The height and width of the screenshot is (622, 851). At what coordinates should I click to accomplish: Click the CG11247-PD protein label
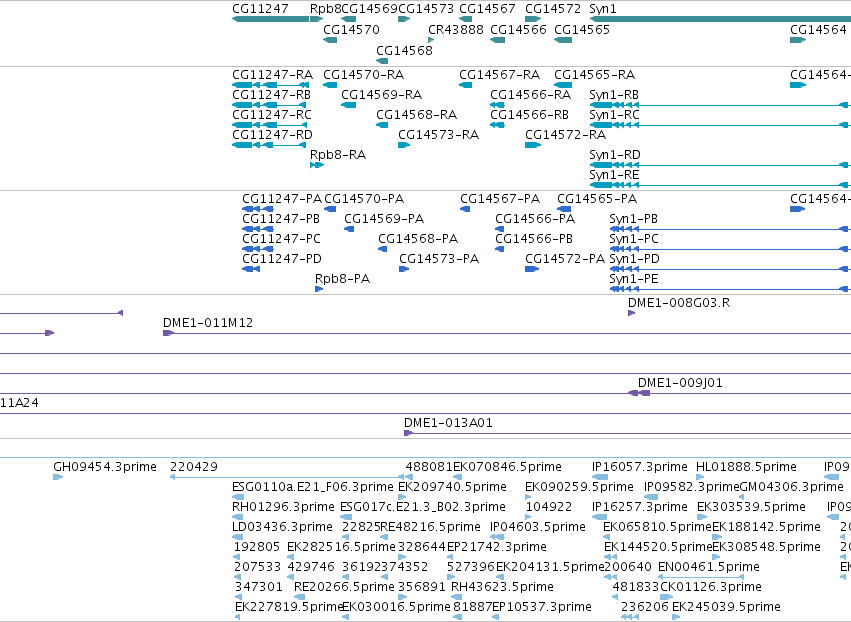coord(282,259)
